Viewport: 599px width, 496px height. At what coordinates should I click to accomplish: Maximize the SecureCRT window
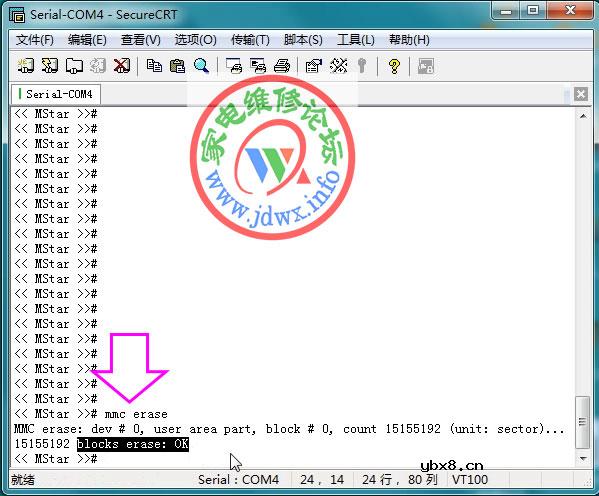click(x=533, y=11)
